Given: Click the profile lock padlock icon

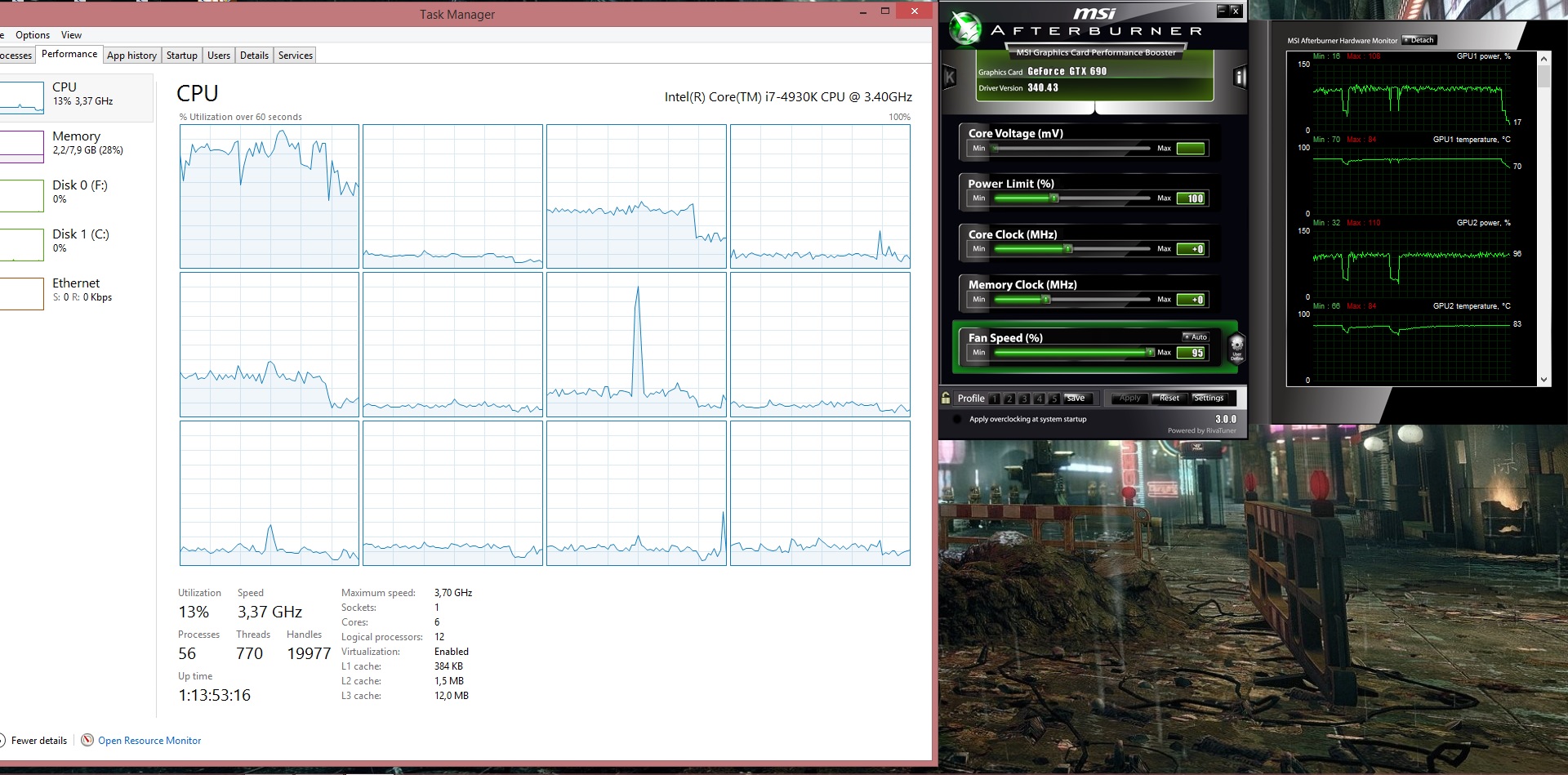Looking at the screenshot, I should pyautogui.click(x=946, y=399).
